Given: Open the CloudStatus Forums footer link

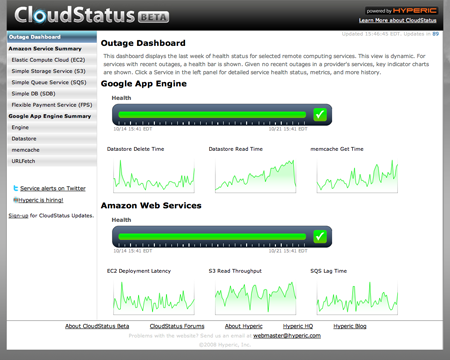Looking at the screenshot, I should pyautogui.click(x=177, y=326).
